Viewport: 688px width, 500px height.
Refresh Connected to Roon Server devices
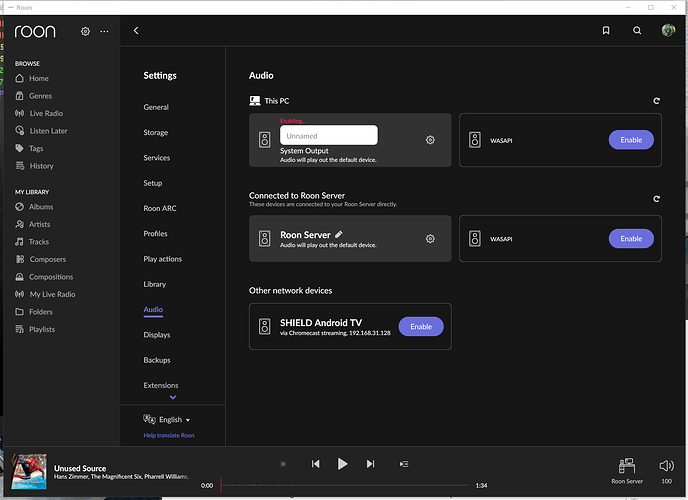(656, 199)
